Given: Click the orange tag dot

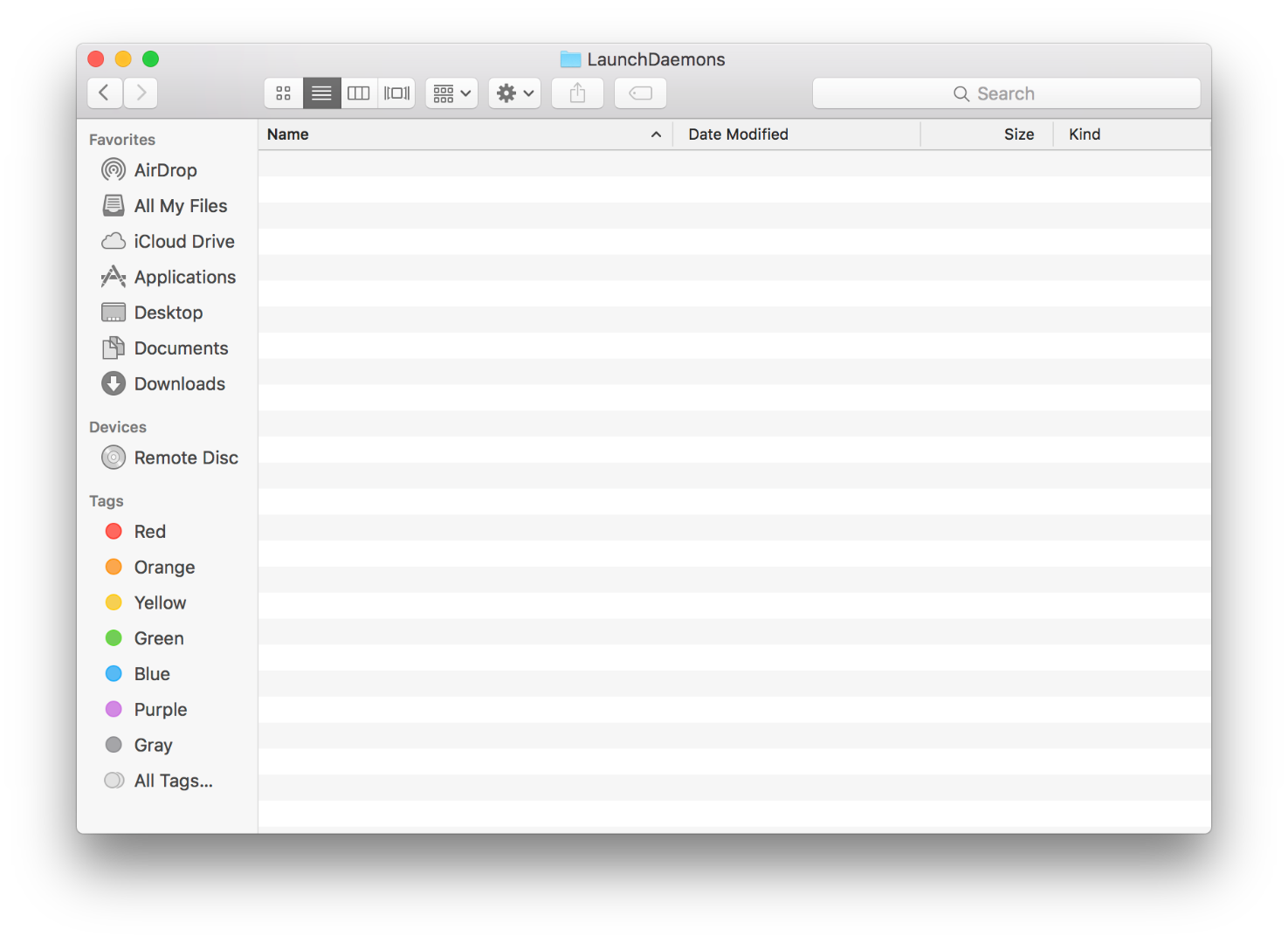Looking at the screenshot, I should point(114,567).
